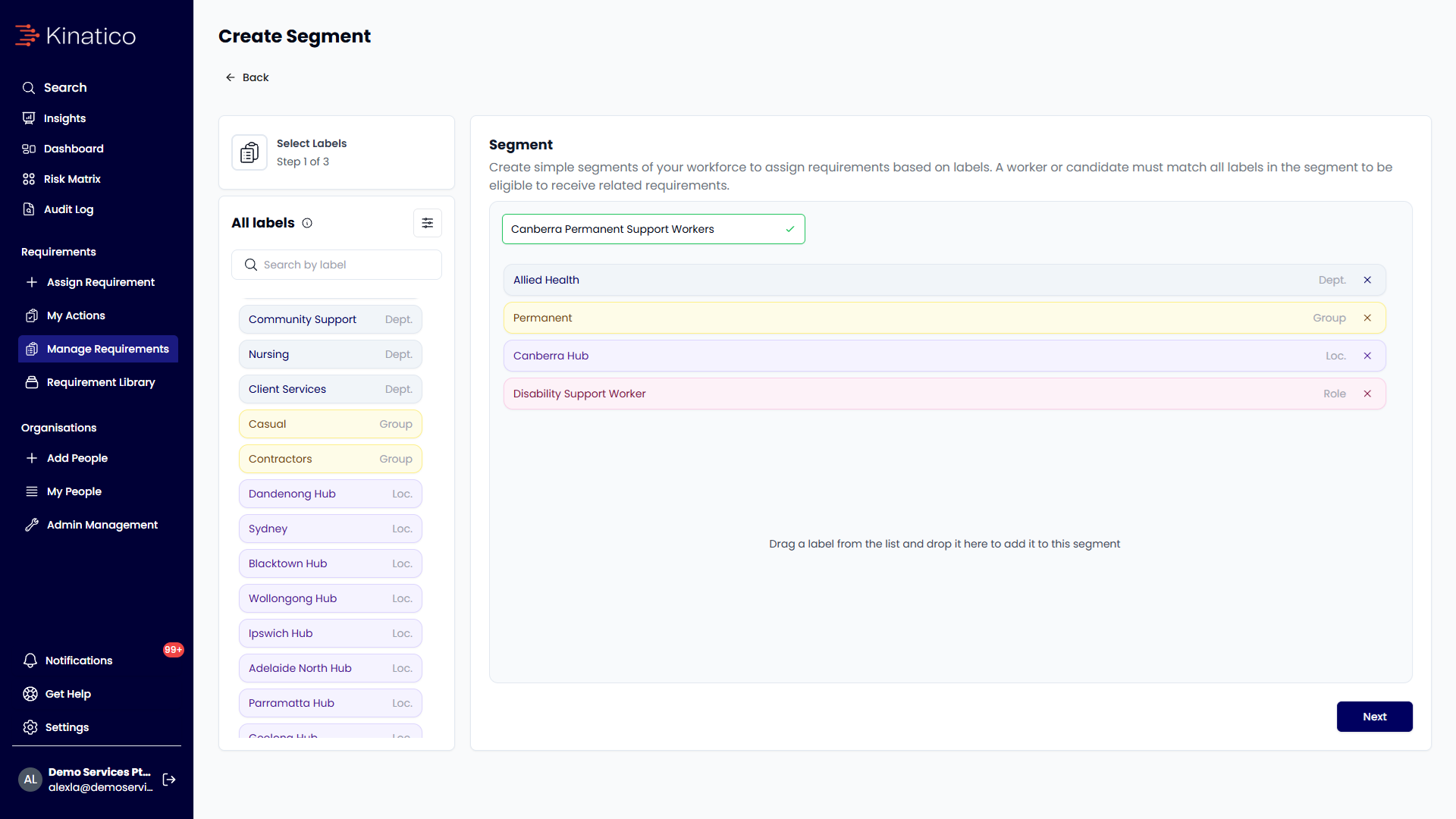Select the Client Services label
Screen dimensions: 1456x819
(331, 389)
